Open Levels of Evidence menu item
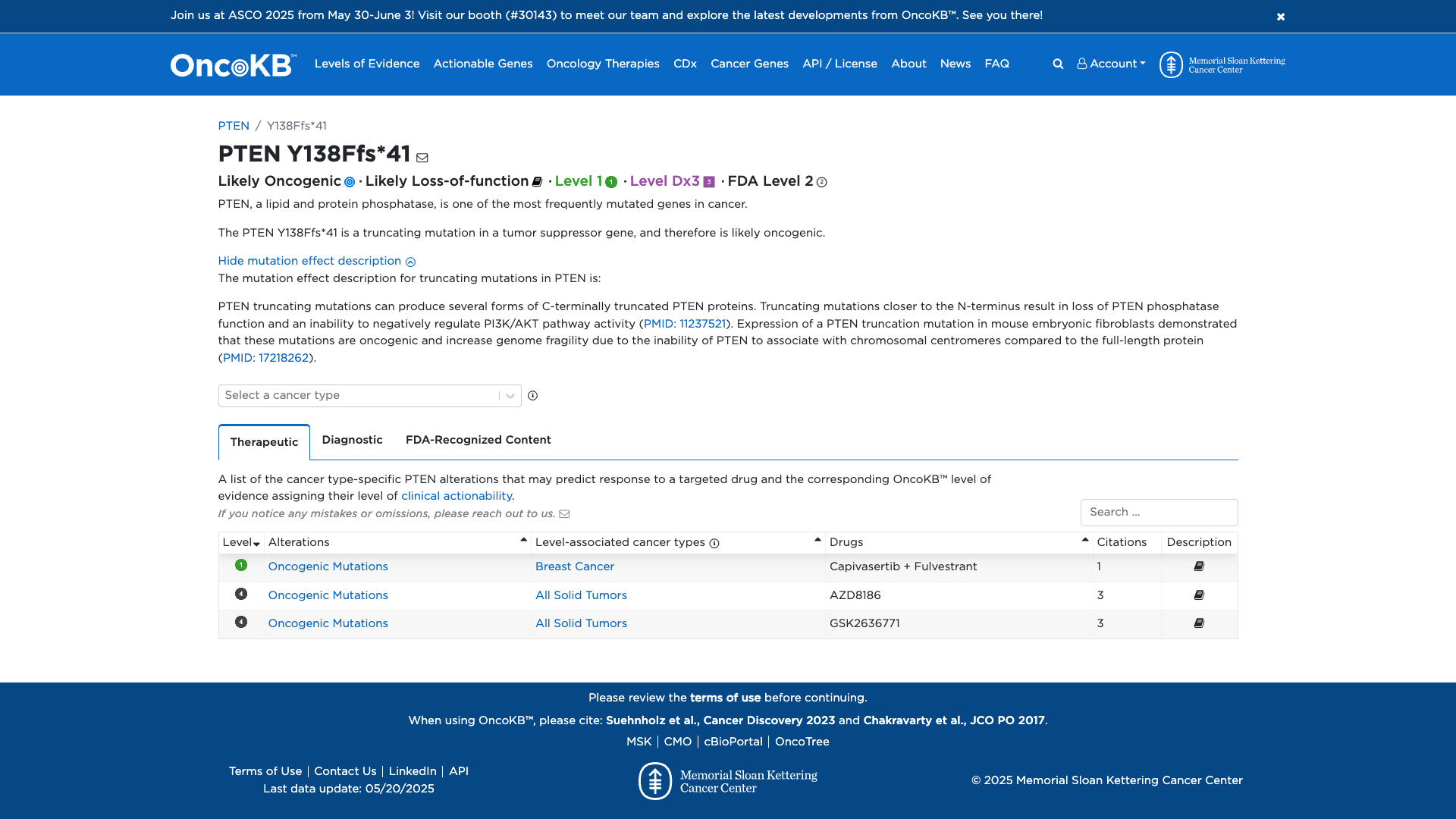The height and width of the screenshot is (819, 1456). tap(367, 64)
